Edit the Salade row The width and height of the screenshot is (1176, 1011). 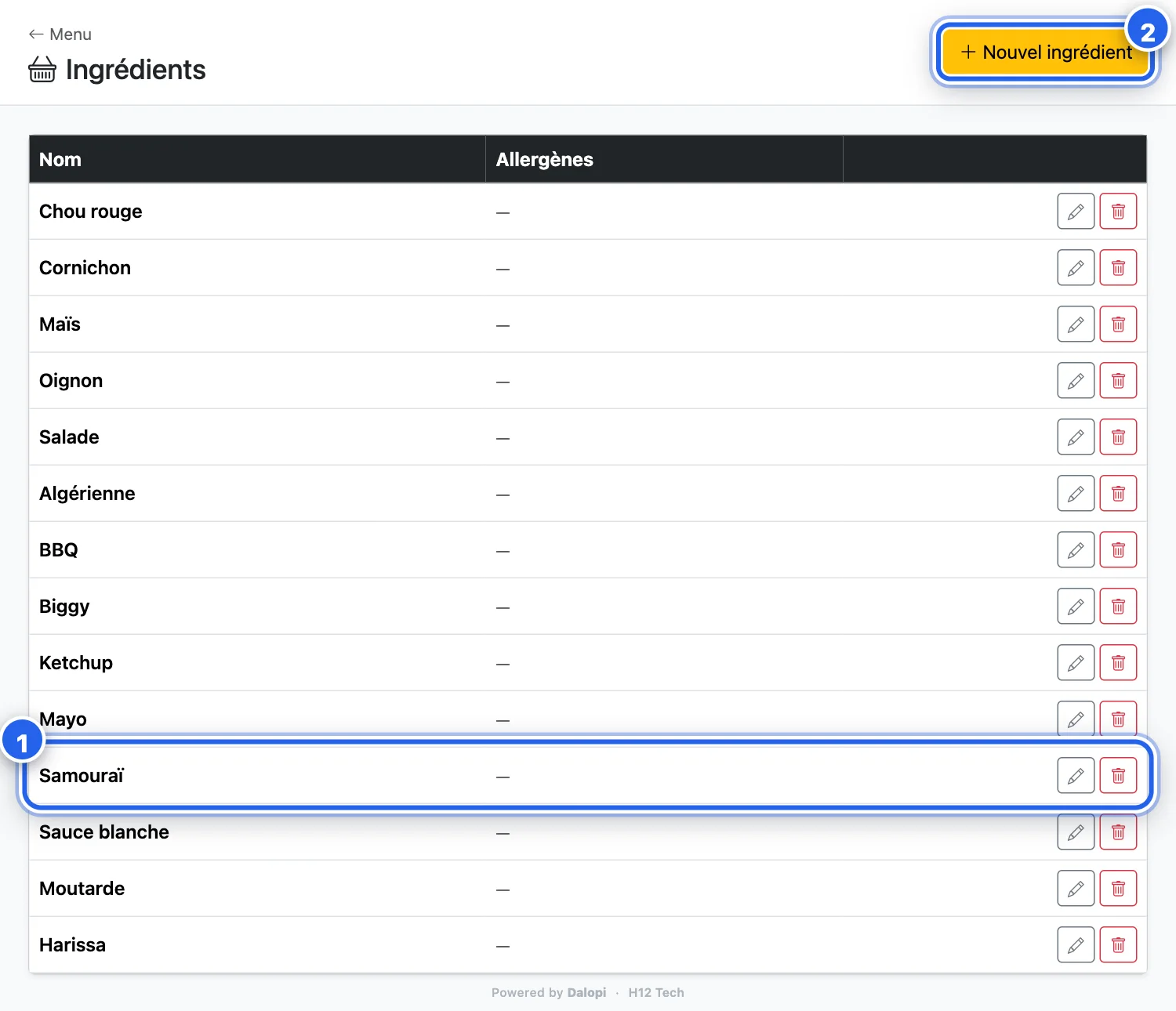point(1076,437)
